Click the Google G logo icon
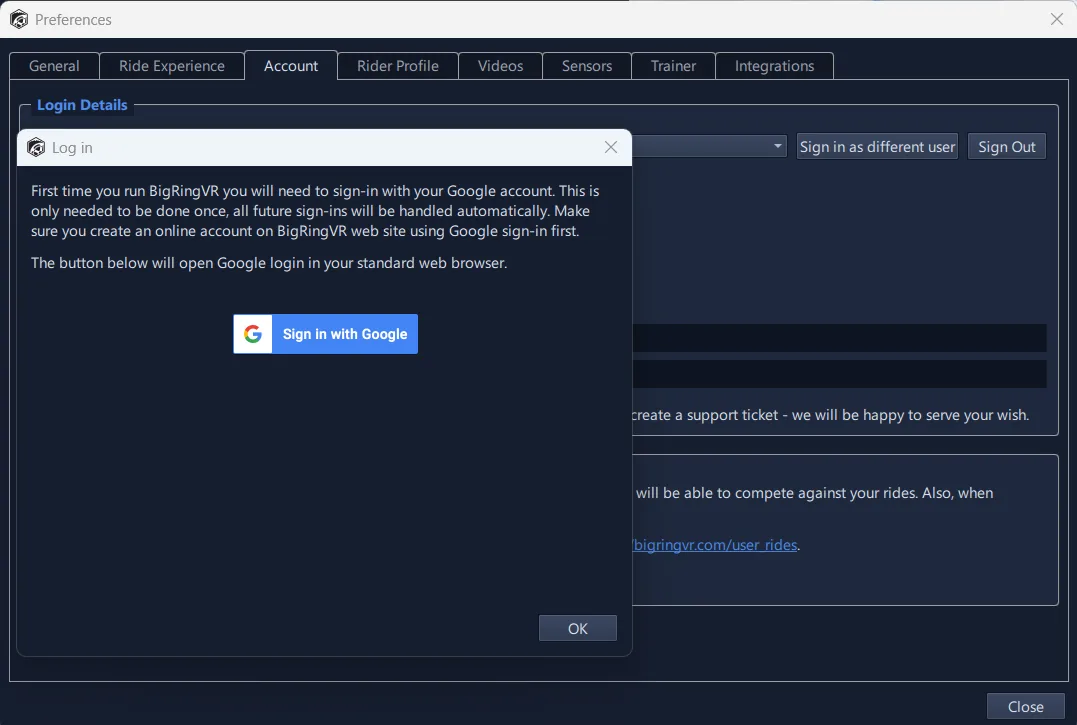The height and width of the screenshot is (725, 1077). point(253,334)
